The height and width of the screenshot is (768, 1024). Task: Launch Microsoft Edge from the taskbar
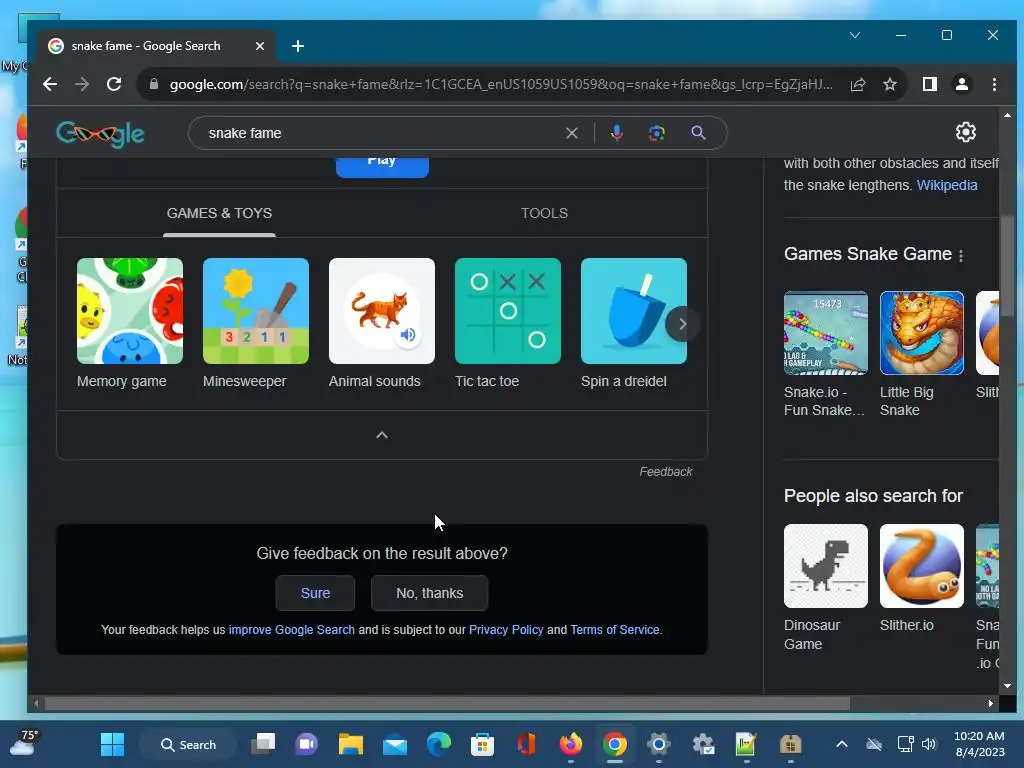(439, 744)
